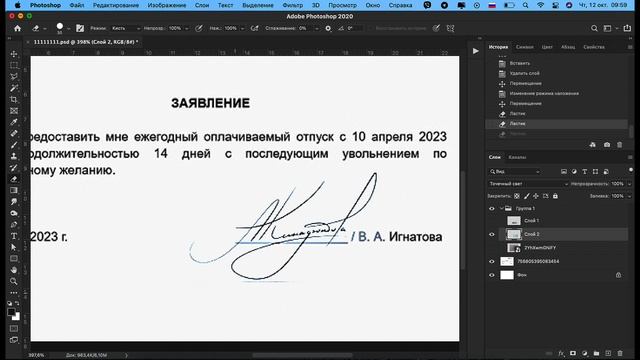Select the Rectangular Marquee tool
The width and height of the screenshot is (640, 360).
(14, 65)
